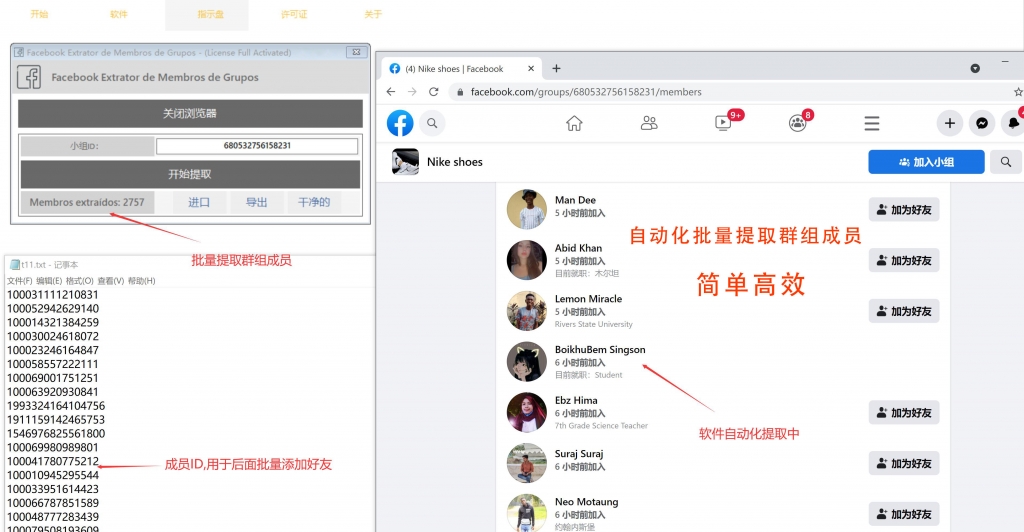This screenshot has height=532, width=1024.
Task: Open the 许可证 tab at top
Action: 294,14
